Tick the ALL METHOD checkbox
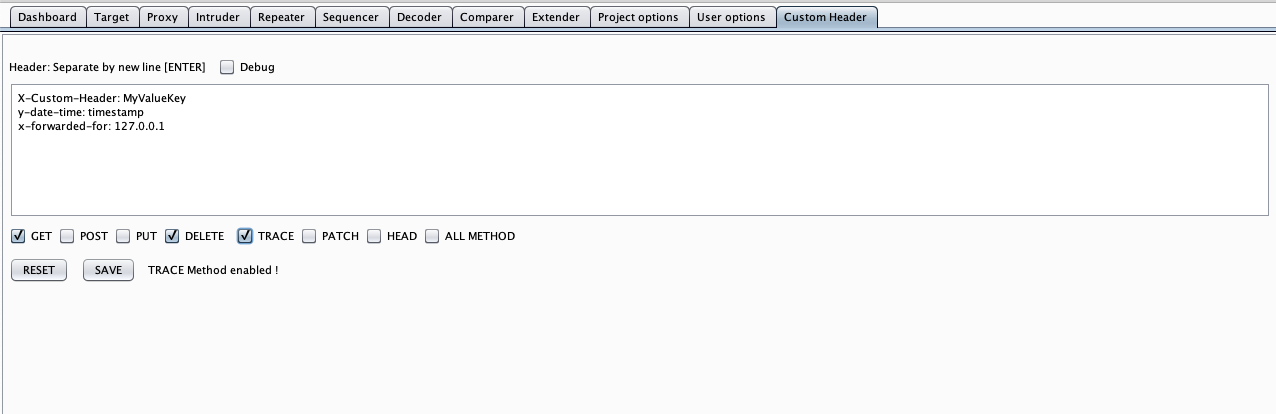 [x=432, y=236]
